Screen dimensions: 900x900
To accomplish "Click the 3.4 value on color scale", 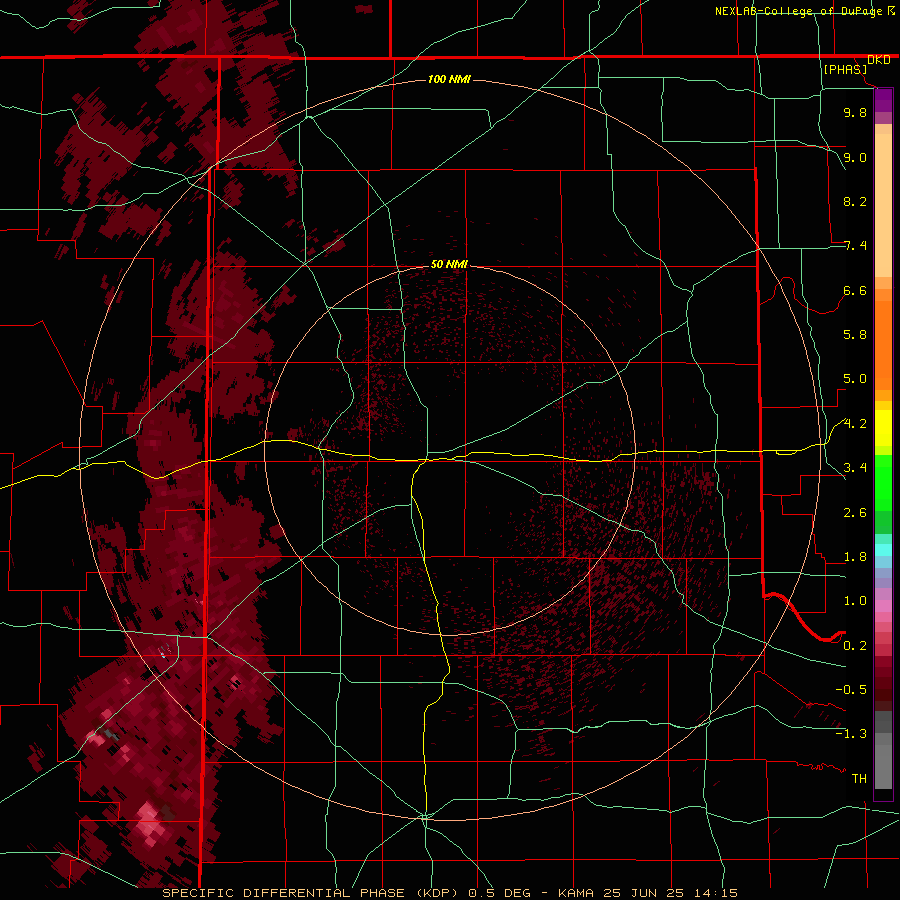I will point(855,468).
